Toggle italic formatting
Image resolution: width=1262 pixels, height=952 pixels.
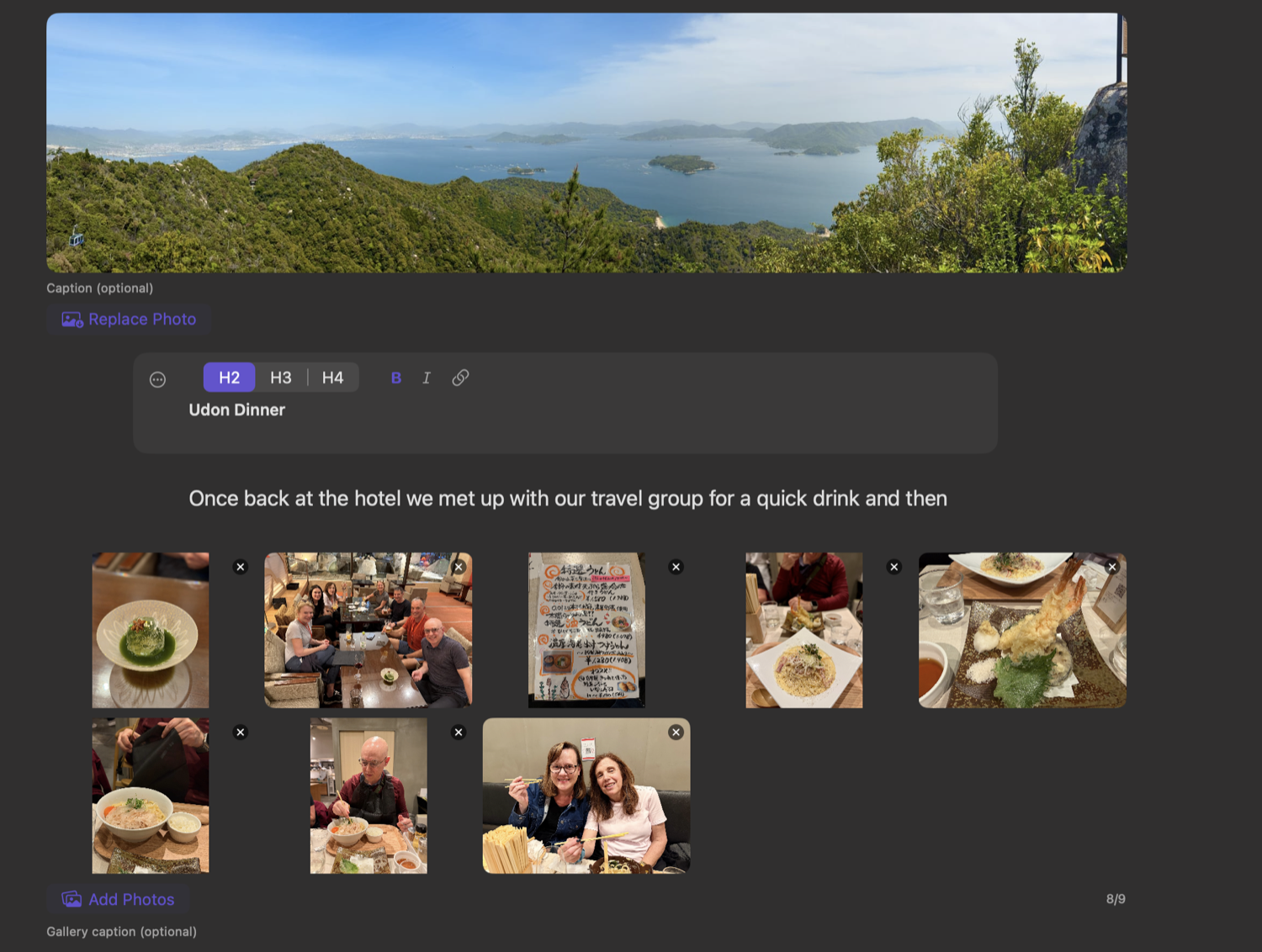[x=427, y=378]
